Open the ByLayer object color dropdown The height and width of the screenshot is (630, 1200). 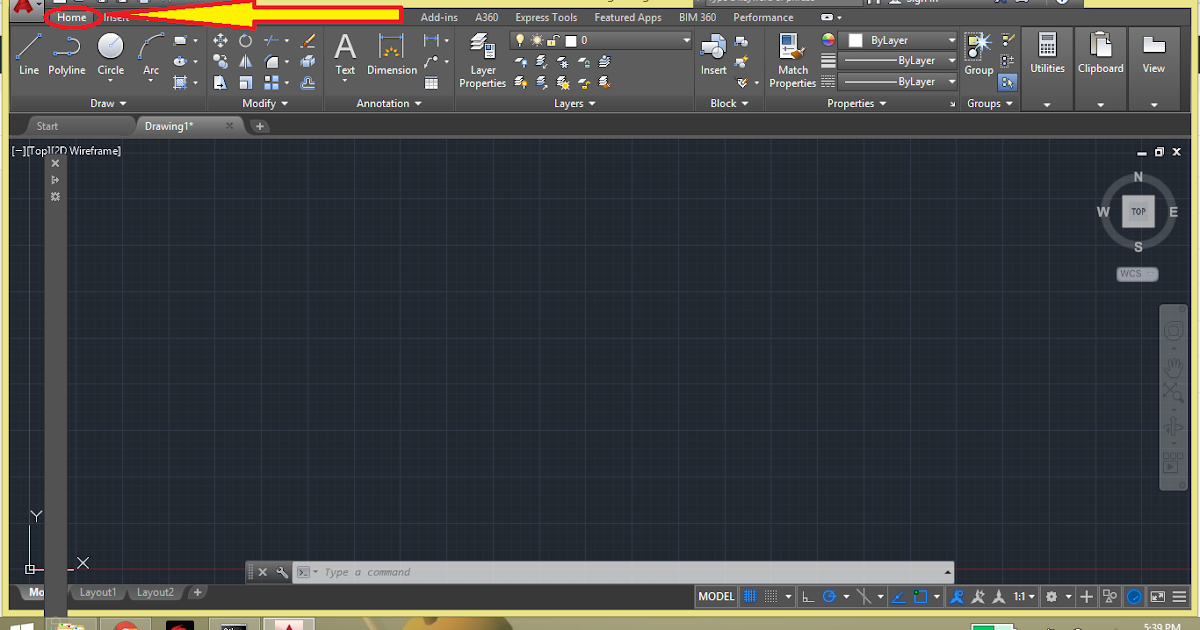(x=900, y=41)
